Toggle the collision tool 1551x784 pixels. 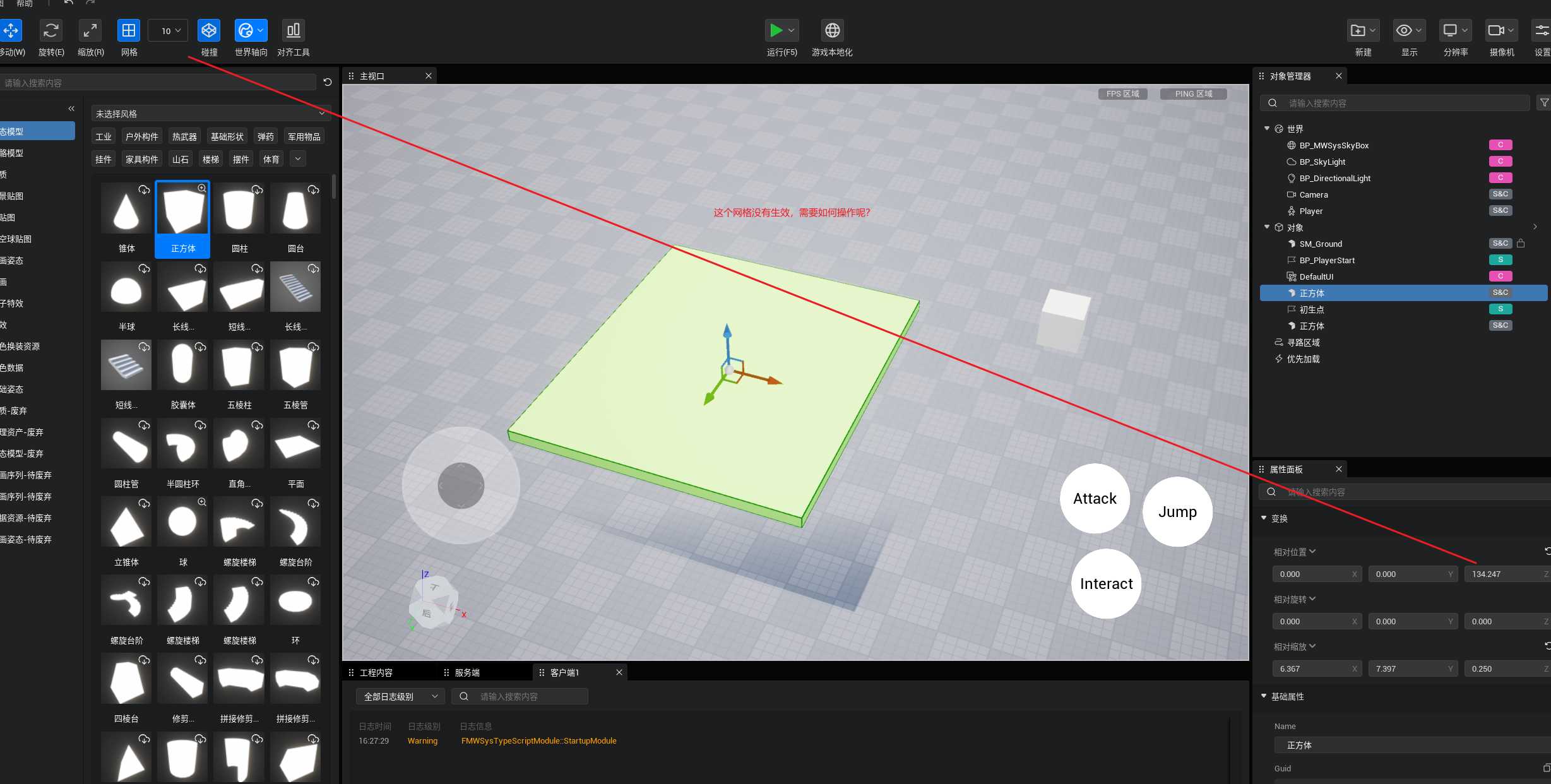coord(209,30)
